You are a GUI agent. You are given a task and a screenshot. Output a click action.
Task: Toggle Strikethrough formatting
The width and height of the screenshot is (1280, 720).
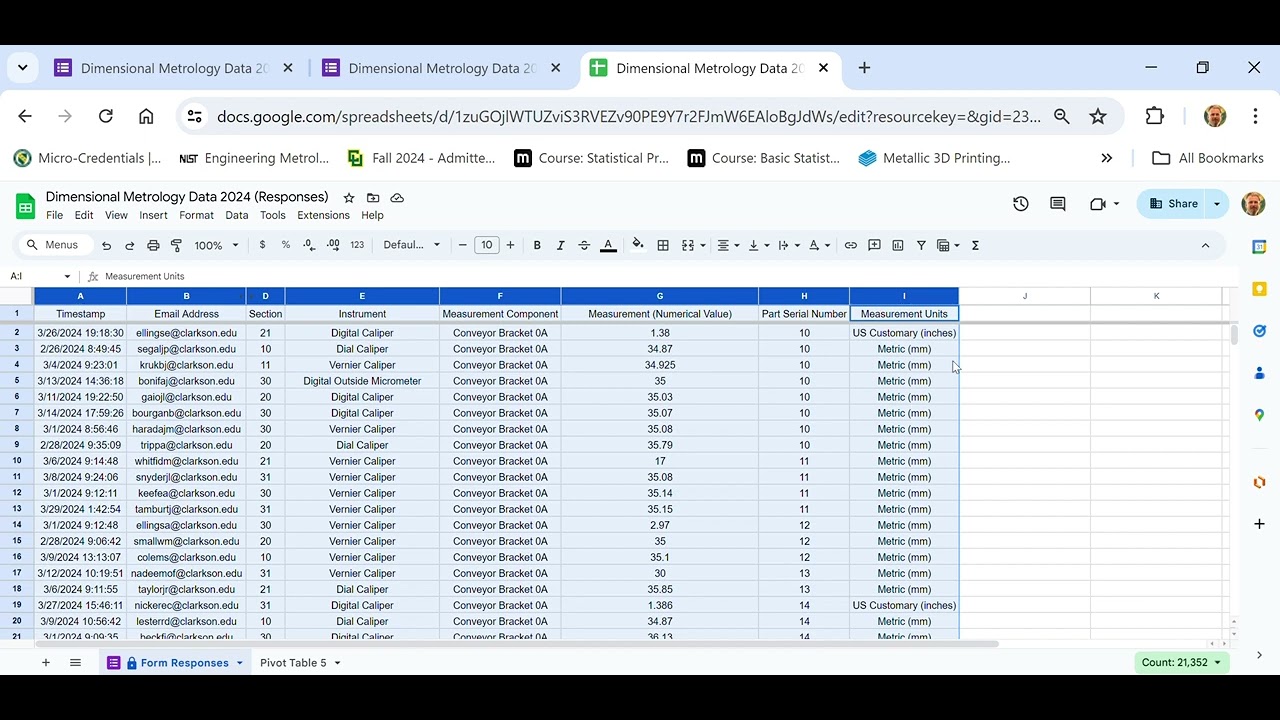(x=584, y=245)
